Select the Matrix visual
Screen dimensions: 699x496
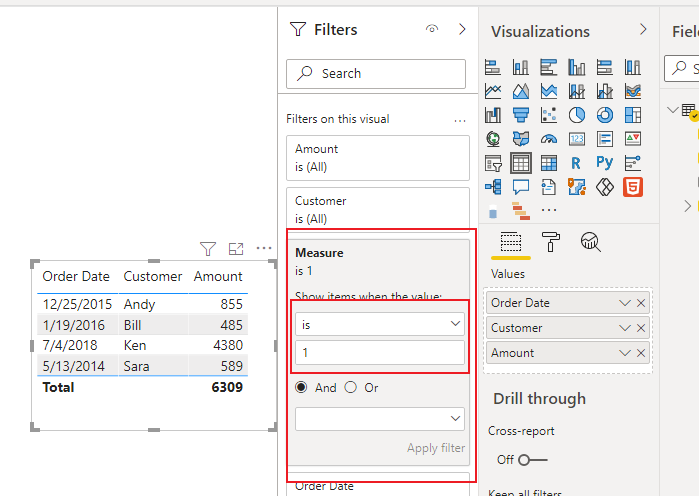point(549,163)
